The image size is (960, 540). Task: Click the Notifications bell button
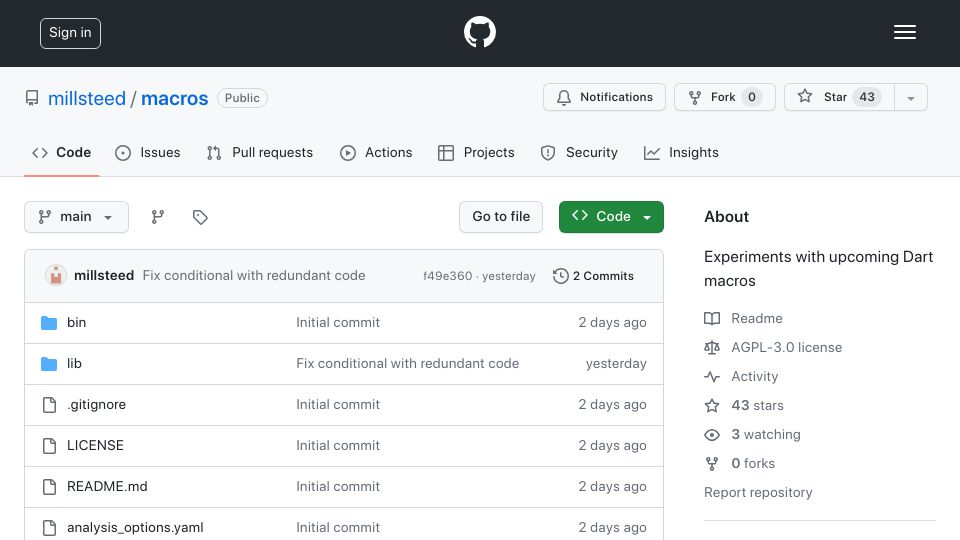point(604,97)
